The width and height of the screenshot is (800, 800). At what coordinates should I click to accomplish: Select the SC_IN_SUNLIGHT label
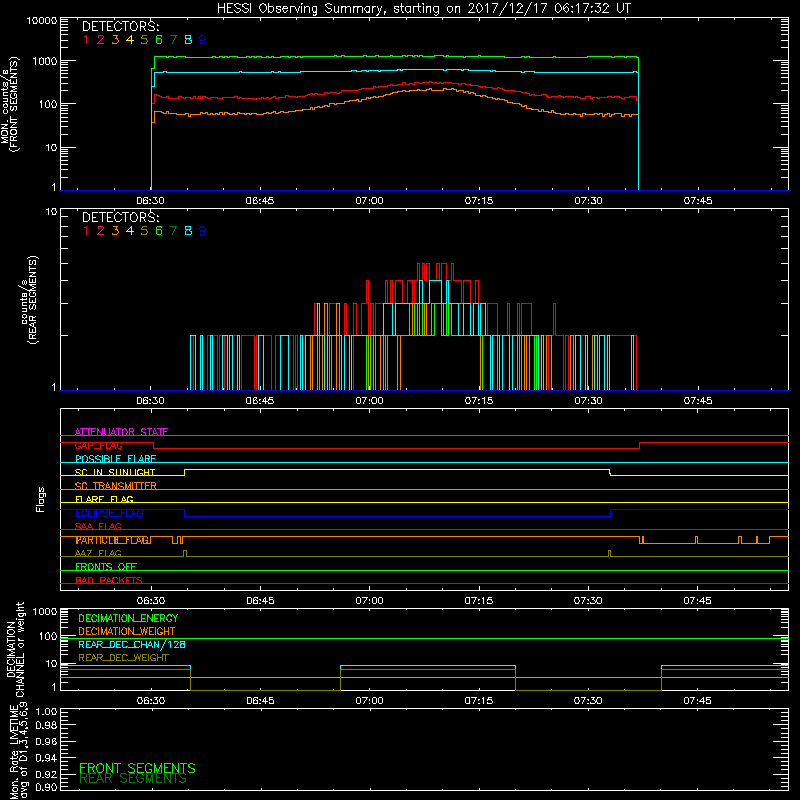tap(115, 472)
